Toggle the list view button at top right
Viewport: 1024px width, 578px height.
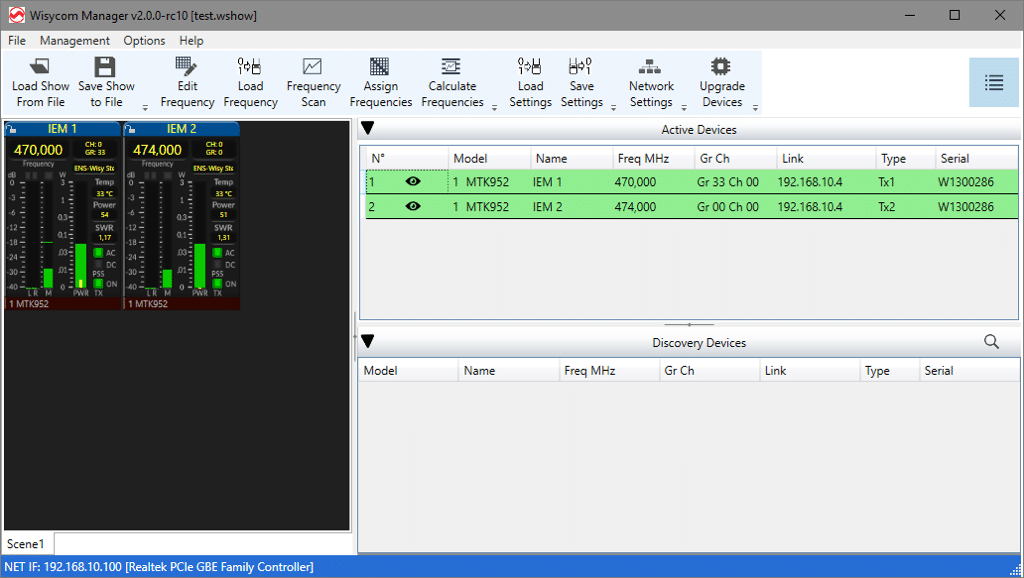pyautogui.click(x=993, y=83)
